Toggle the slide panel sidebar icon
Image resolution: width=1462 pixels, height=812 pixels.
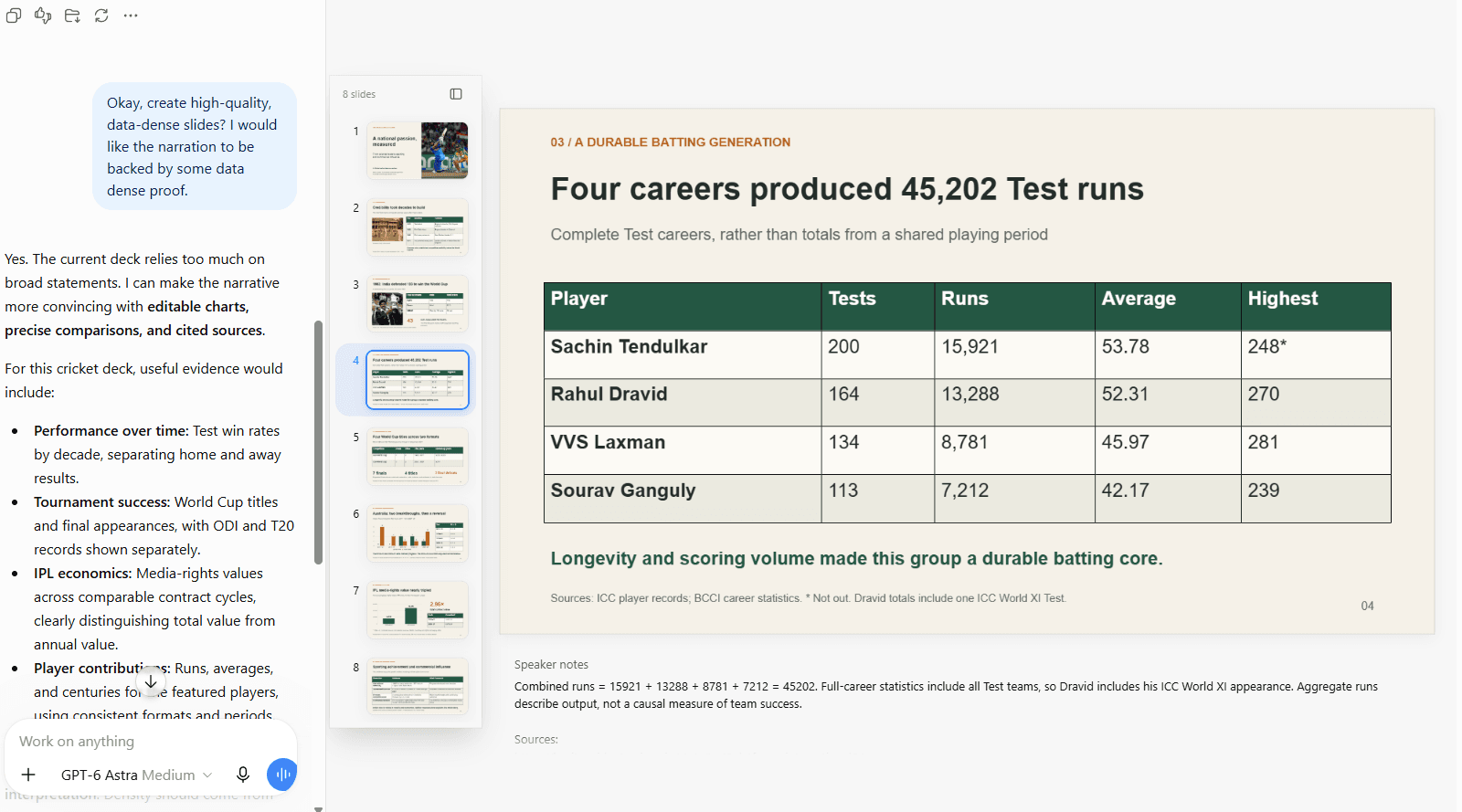pyautogui.click(x=456, y=94)
